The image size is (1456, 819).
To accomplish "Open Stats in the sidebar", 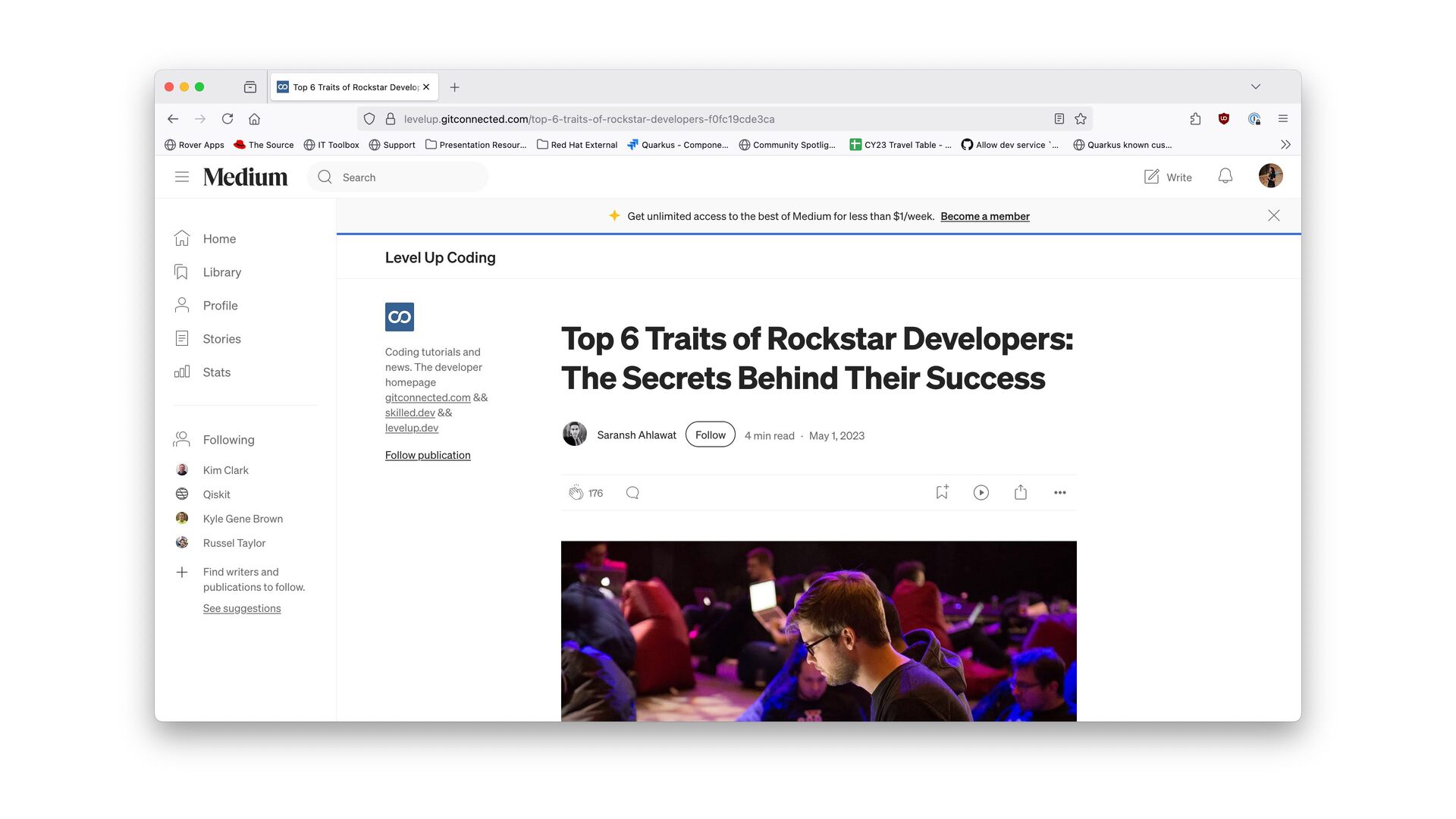I will [216, 372].
